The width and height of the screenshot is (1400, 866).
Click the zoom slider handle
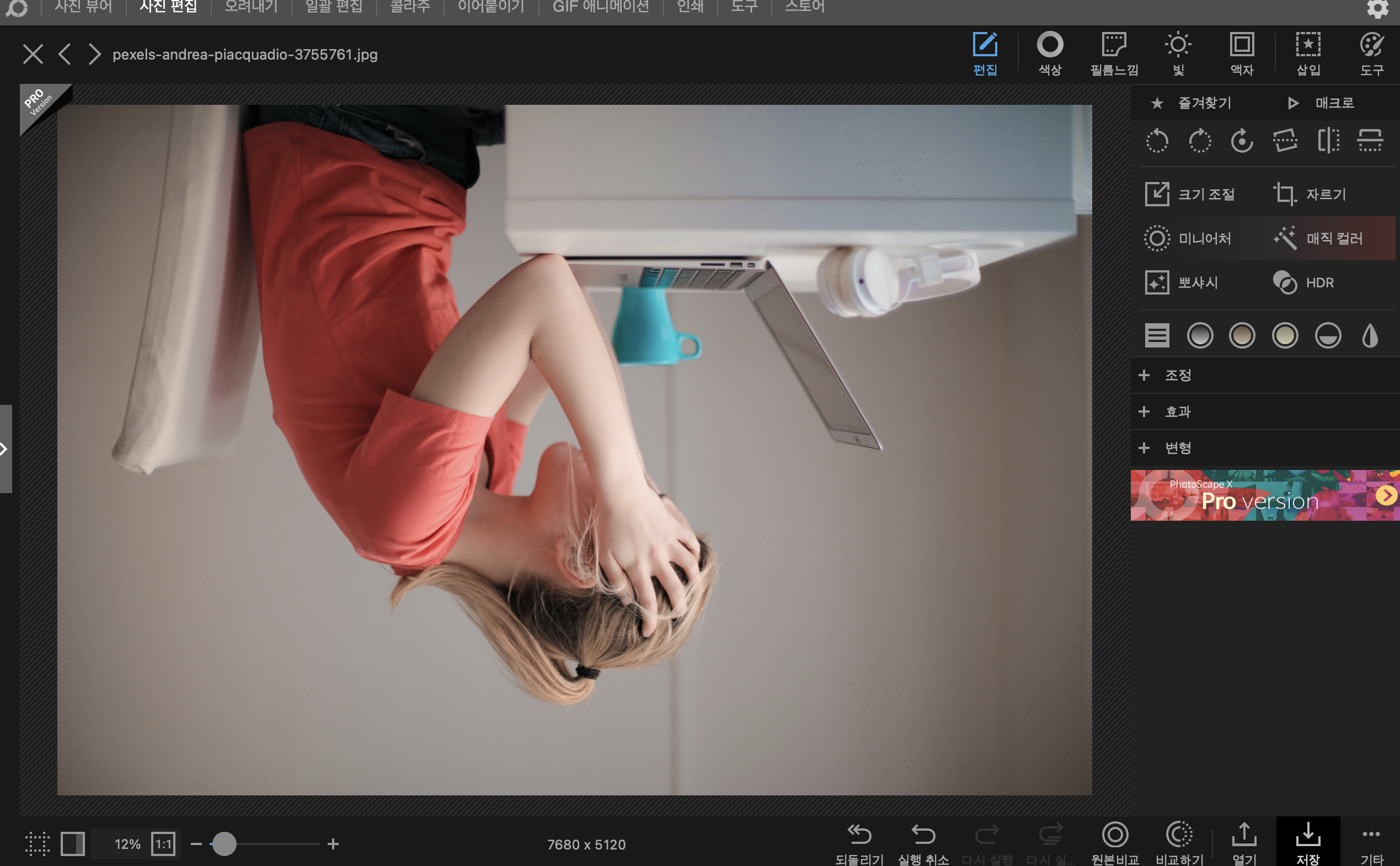click(224, 844)
